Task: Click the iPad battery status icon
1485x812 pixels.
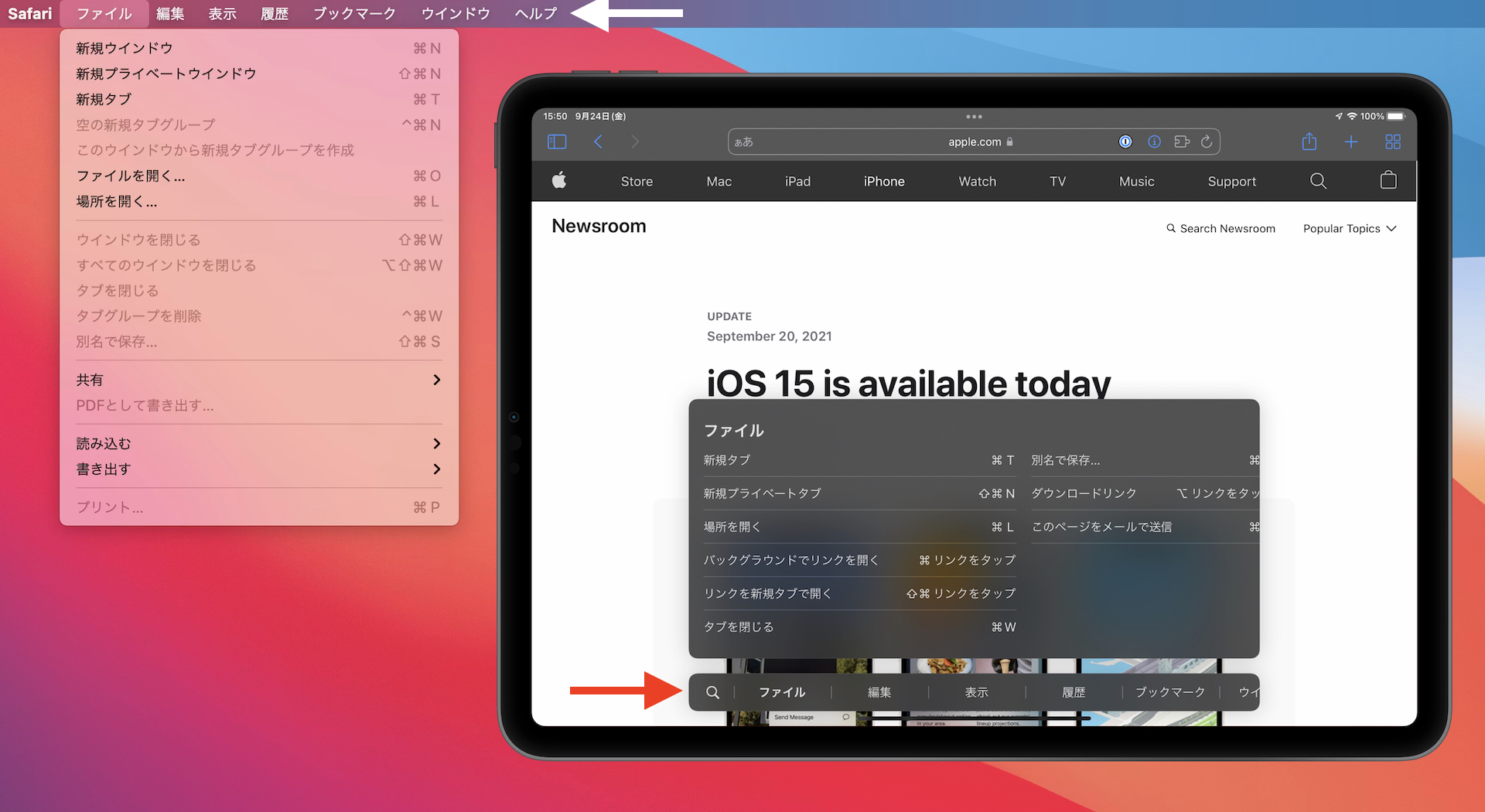Action: click(x=1396, y=116)
